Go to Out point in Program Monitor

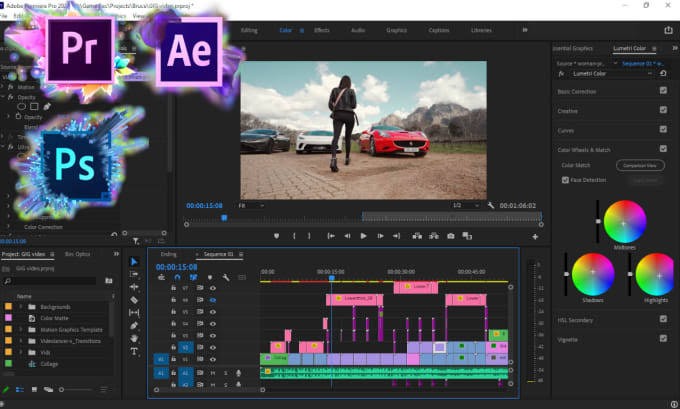[x=396, y=236]
